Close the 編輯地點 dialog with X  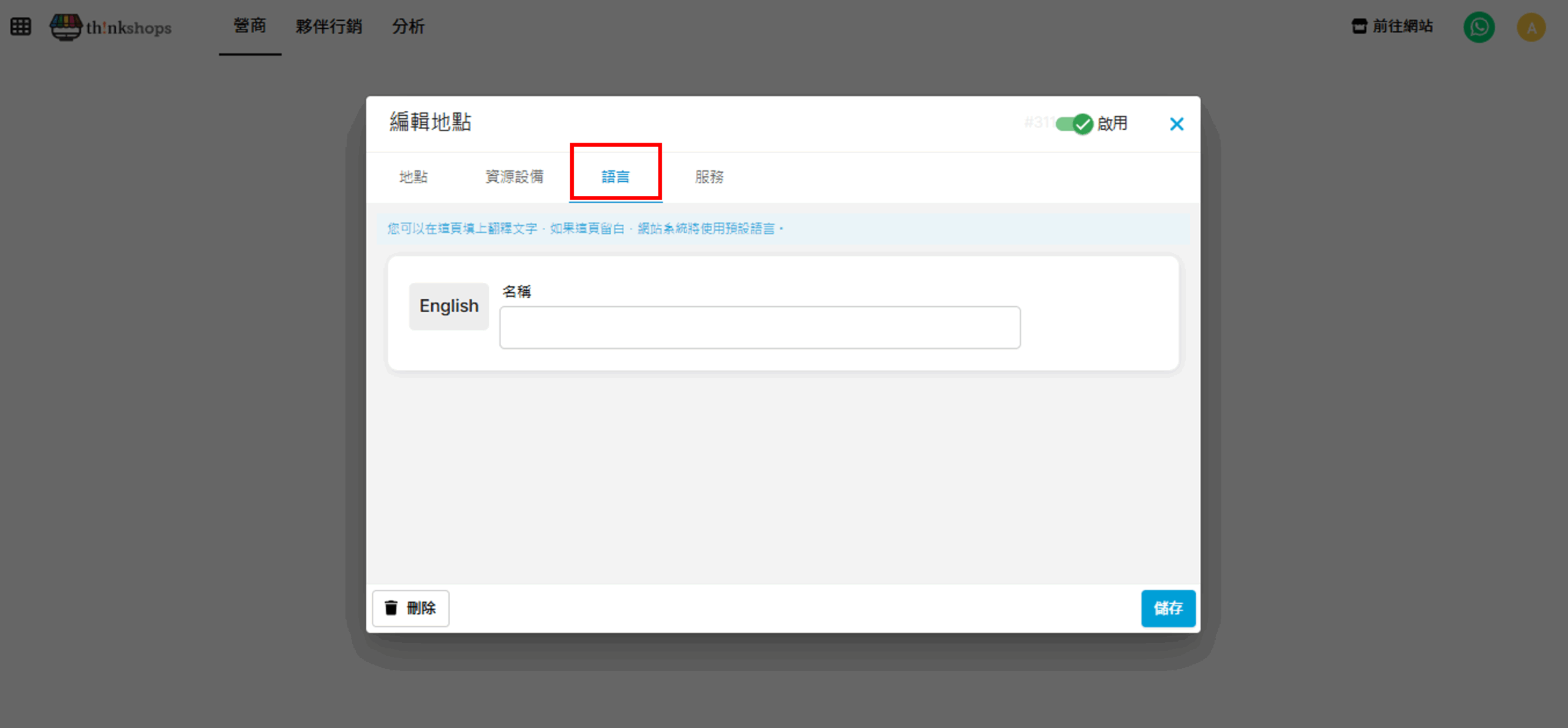click(x=1176, y=124)
